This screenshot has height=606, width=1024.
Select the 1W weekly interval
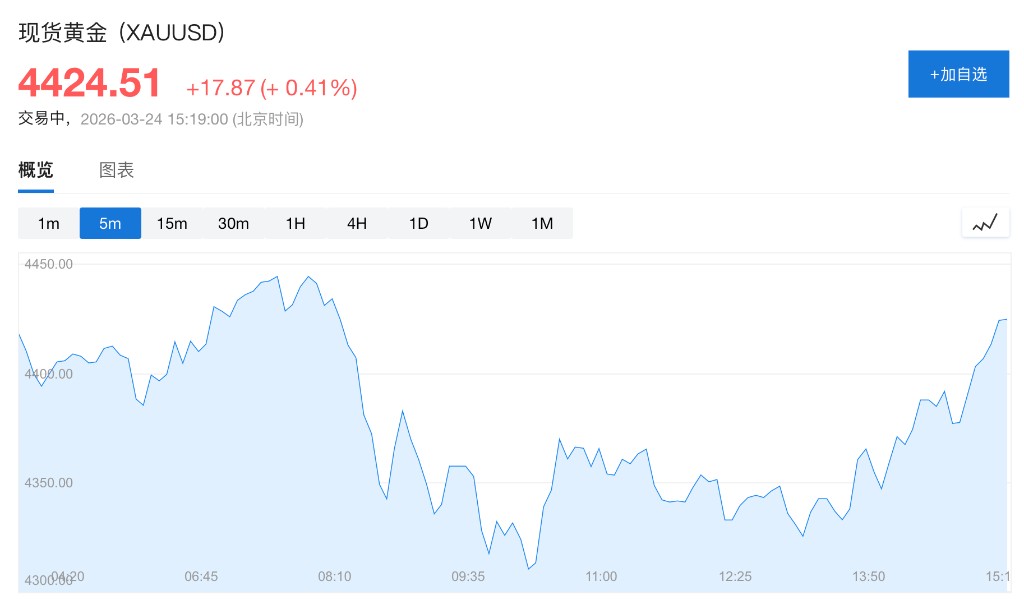480,223
